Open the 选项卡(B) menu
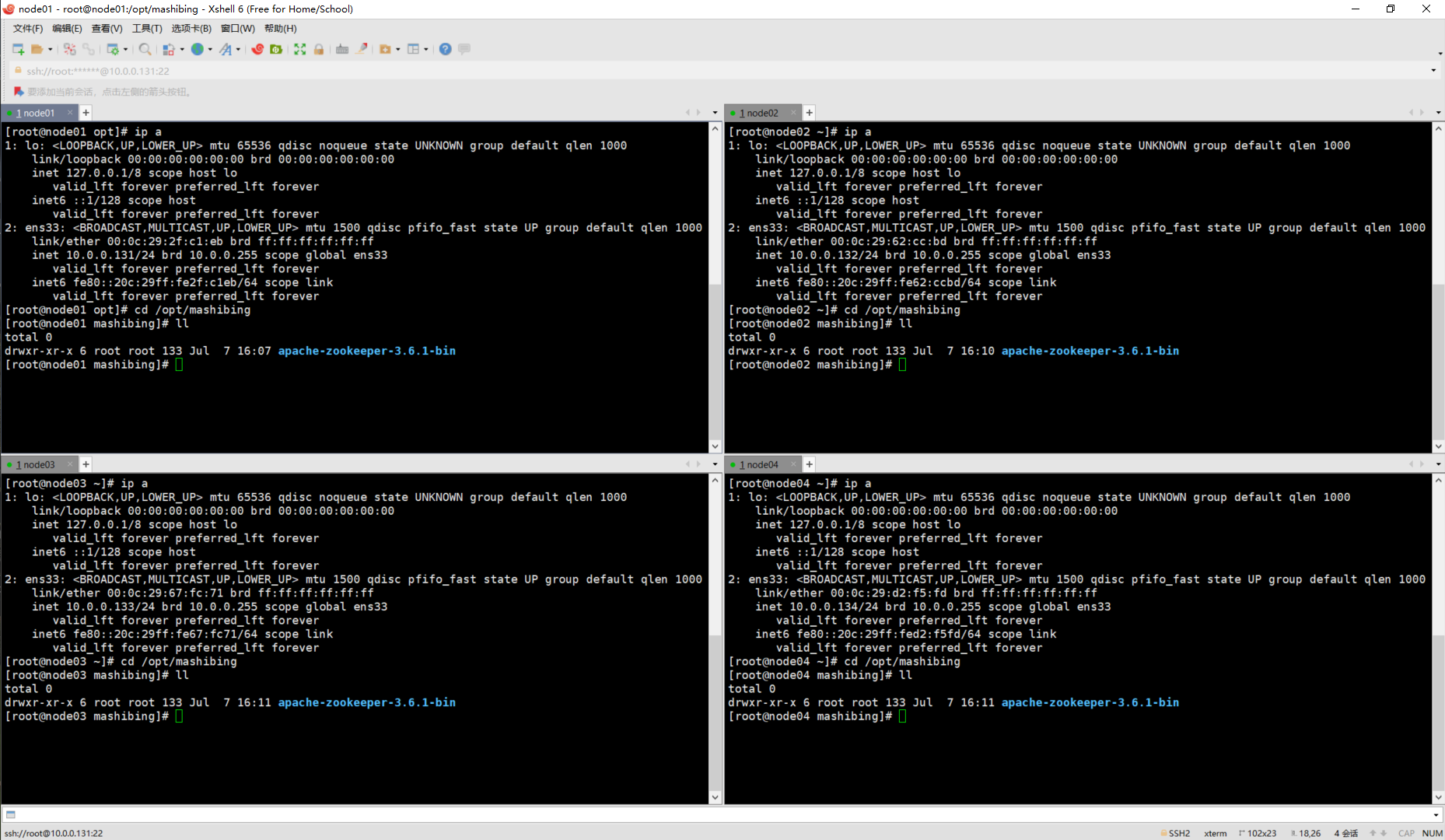Image resolution: width=1445 pixels, height=840 pixels. (x=191, y=28)
